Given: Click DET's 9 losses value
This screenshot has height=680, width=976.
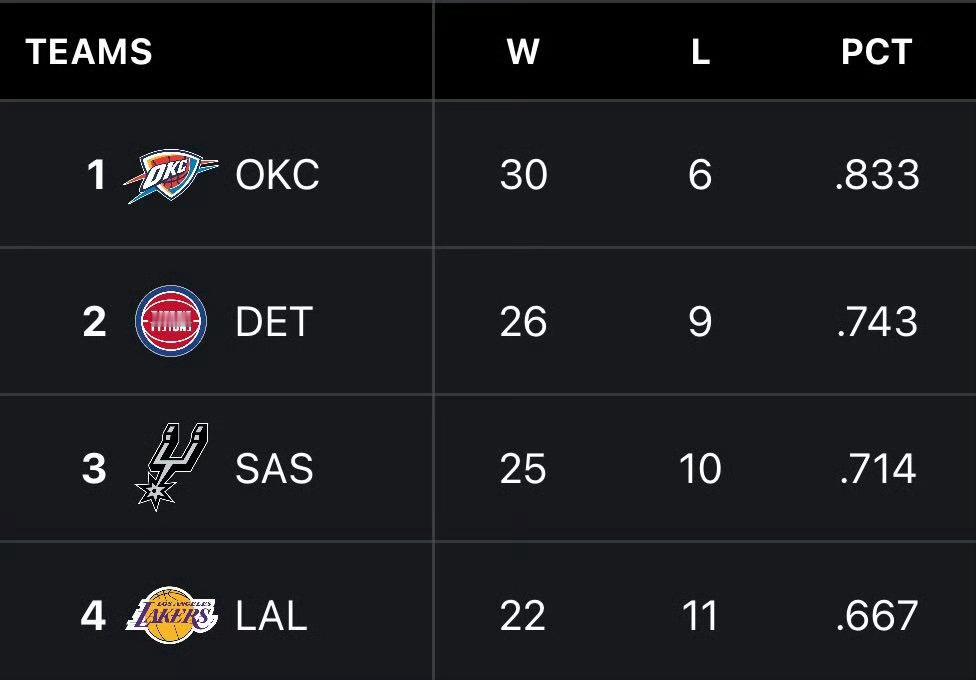Looking at the screenshot, I should coord(700,322).
